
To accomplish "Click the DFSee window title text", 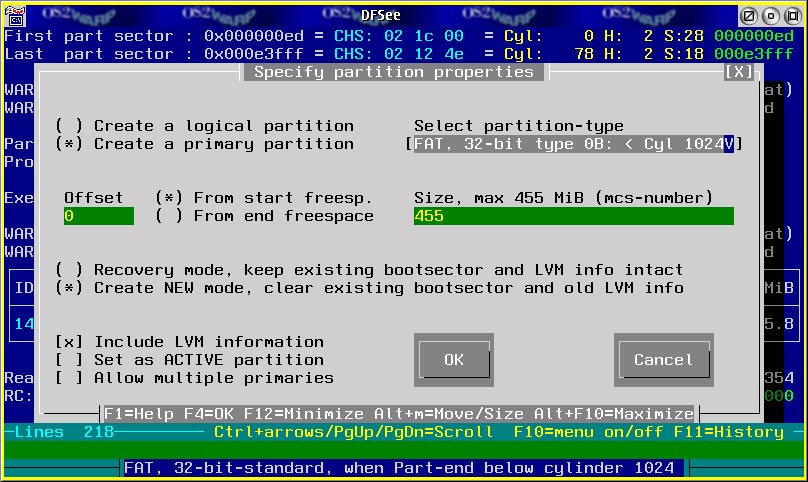I will coord(381,15).
